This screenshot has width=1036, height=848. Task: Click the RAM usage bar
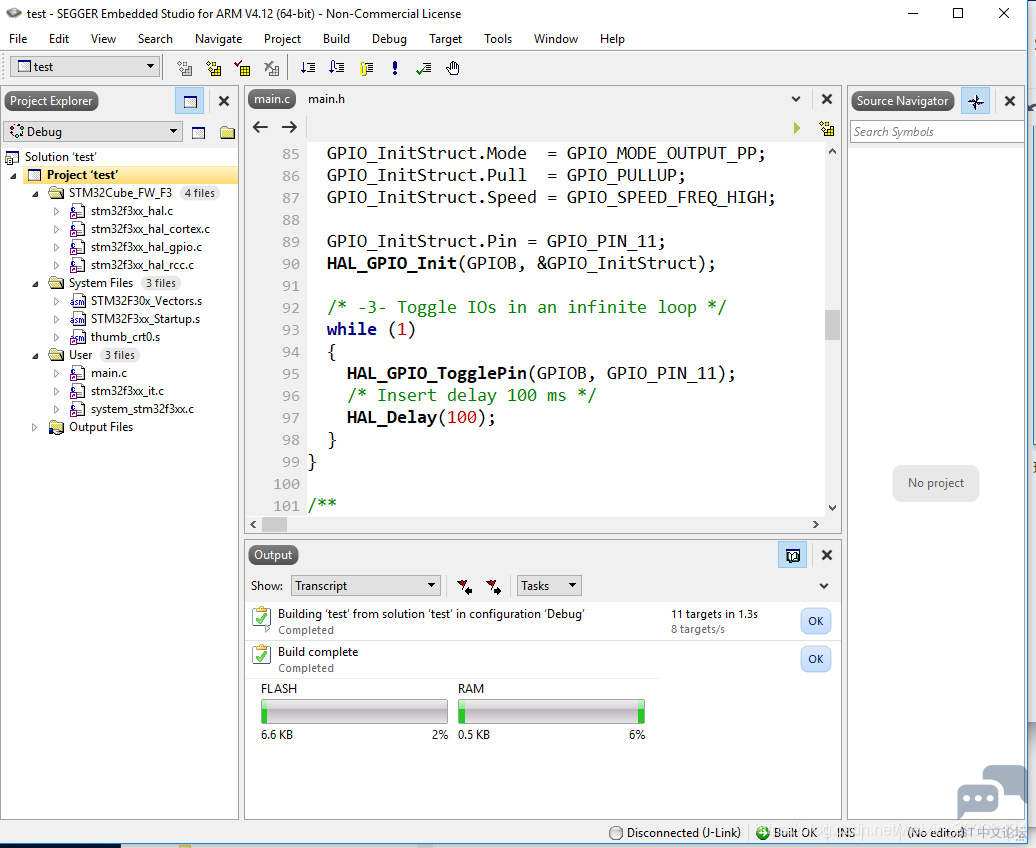tap(551, 712)
